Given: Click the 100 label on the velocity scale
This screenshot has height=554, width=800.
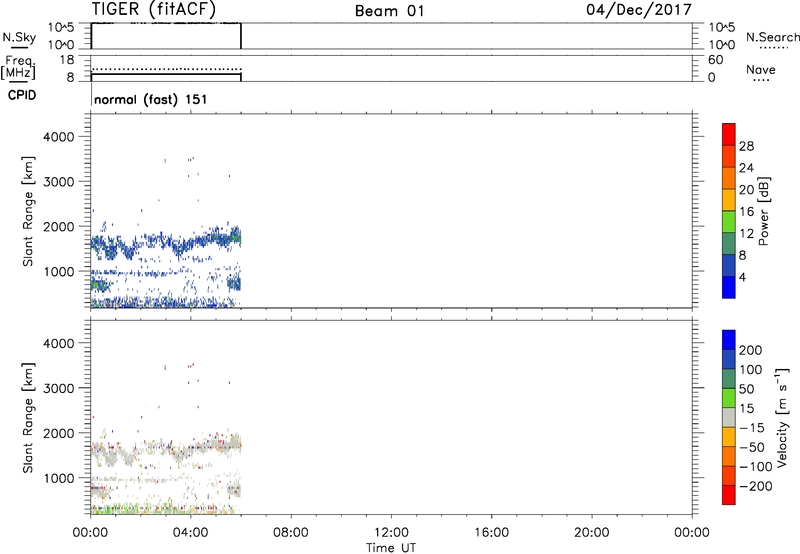Looking at the screenshot, I should (x=751, y=370).
